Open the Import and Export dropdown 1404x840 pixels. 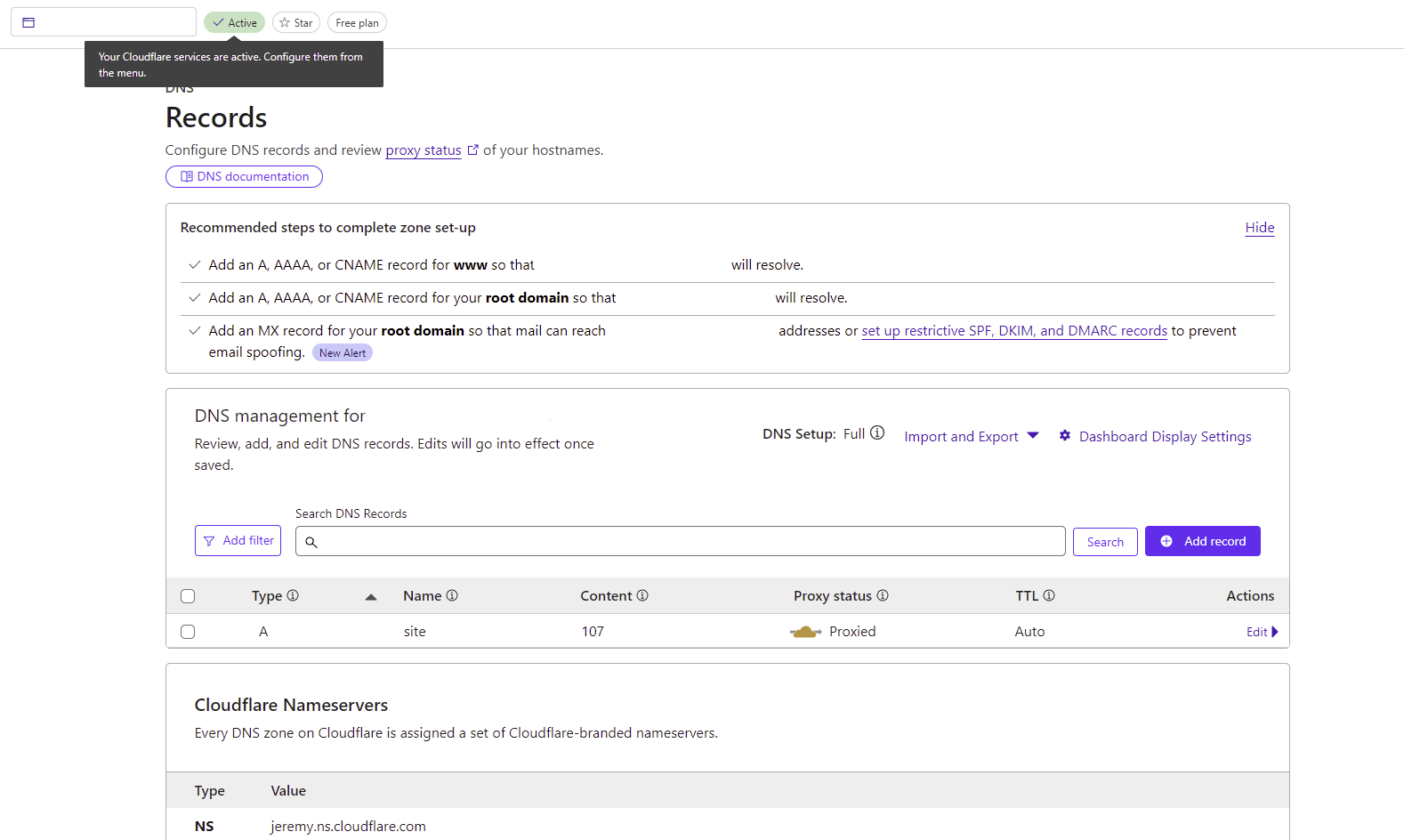tap(971, 436)
